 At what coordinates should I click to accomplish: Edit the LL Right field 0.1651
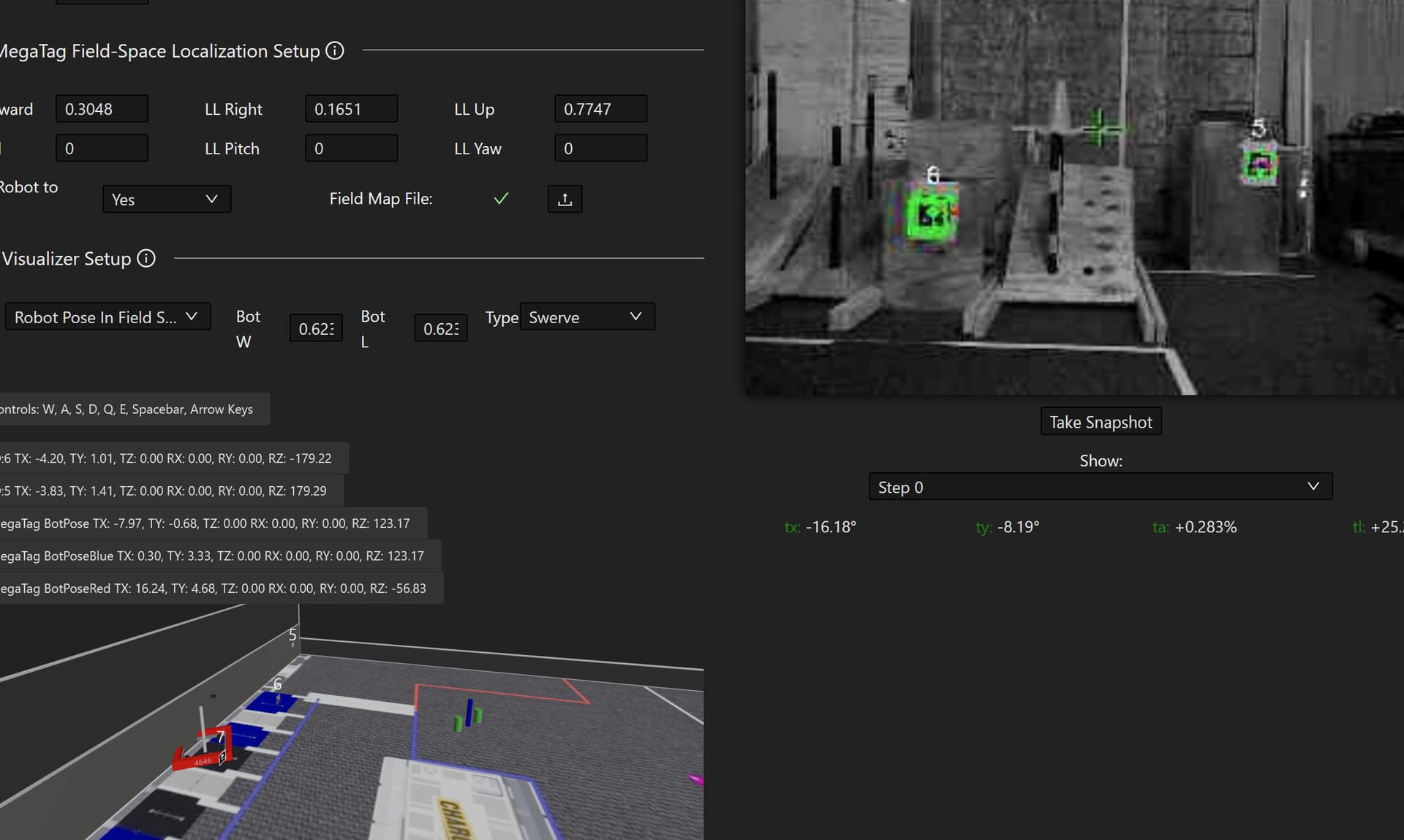point(351,109)
